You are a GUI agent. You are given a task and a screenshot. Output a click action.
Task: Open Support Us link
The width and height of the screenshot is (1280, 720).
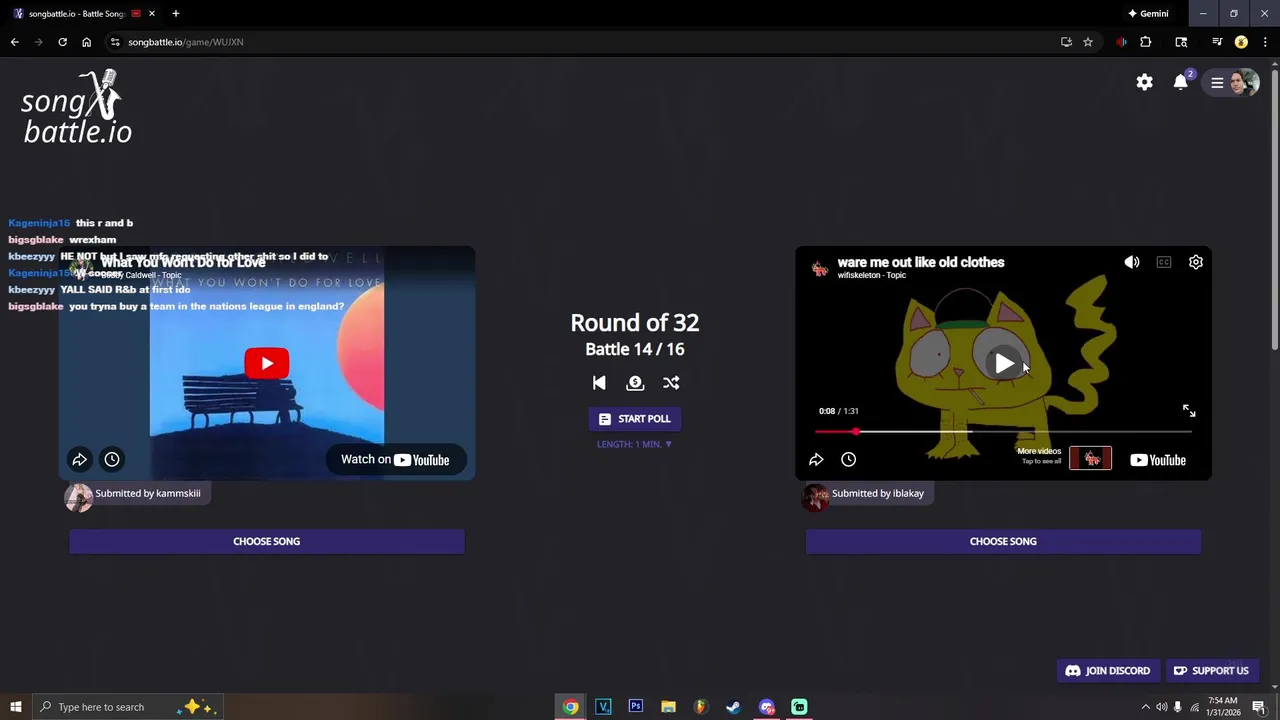(1211, 671)
